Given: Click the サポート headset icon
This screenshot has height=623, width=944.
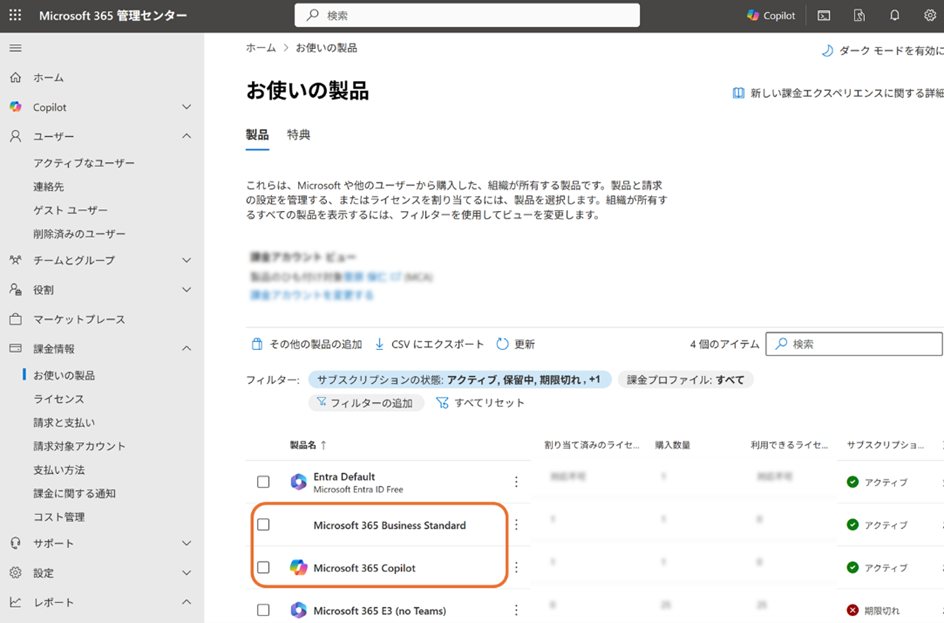Looking at the screenshot, I should pyautogui.click(x=16, y=543).
